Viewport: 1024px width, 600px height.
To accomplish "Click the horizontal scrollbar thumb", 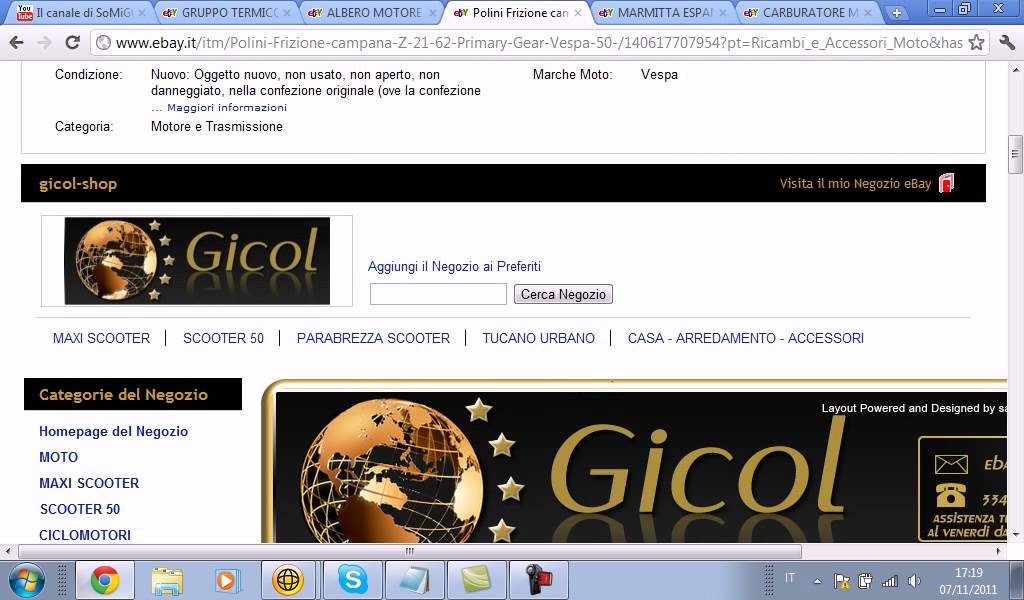I will [x=410, y=551].
